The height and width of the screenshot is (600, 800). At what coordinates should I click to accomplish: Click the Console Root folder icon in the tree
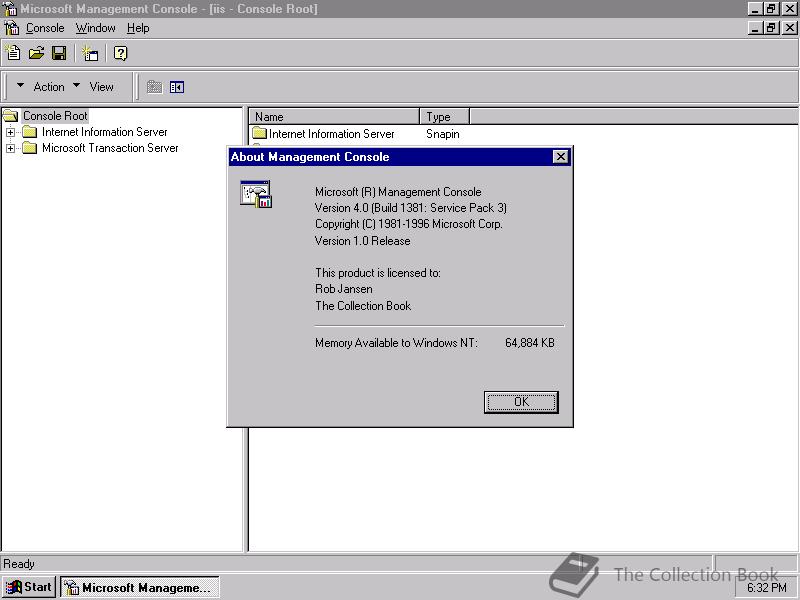11,116
